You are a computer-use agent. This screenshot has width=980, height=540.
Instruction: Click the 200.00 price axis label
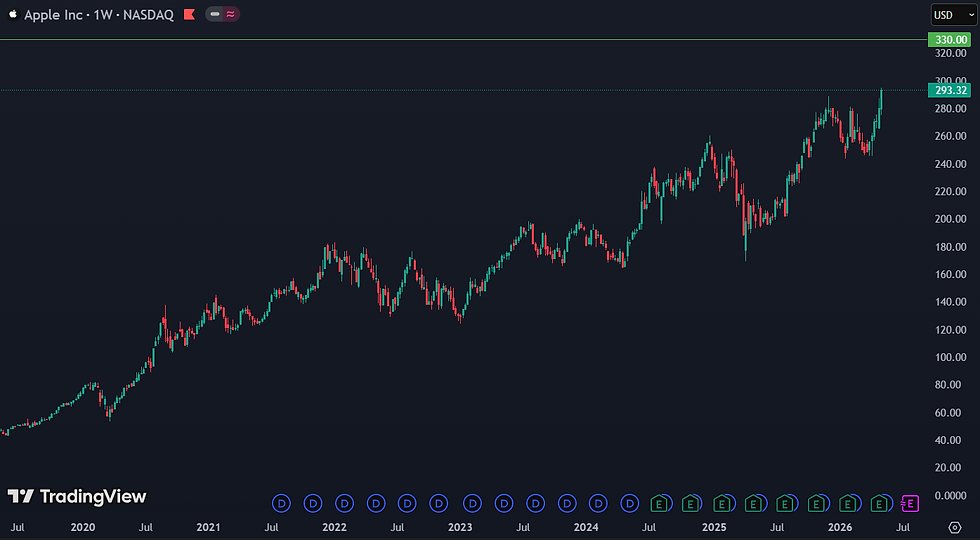[949, 219]
